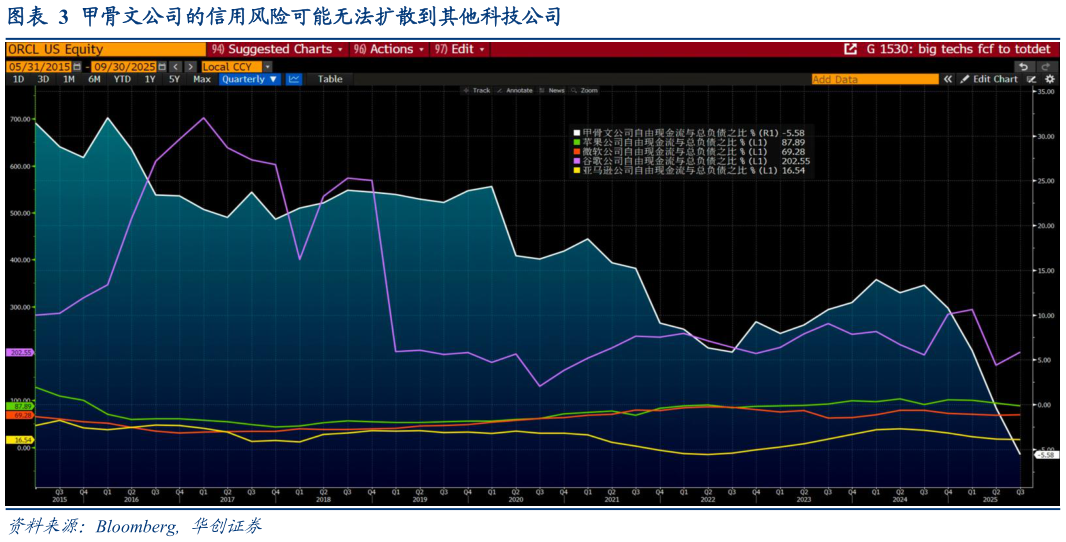Click the line chart type icon
This screenshot has height=542, width=1066.
(294, 79)
